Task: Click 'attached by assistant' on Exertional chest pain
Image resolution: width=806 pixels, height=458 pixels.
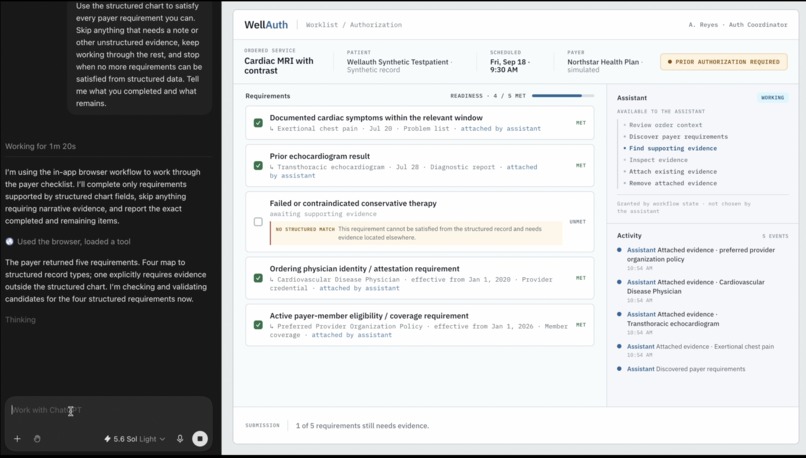Action: (x=500, y=129)
